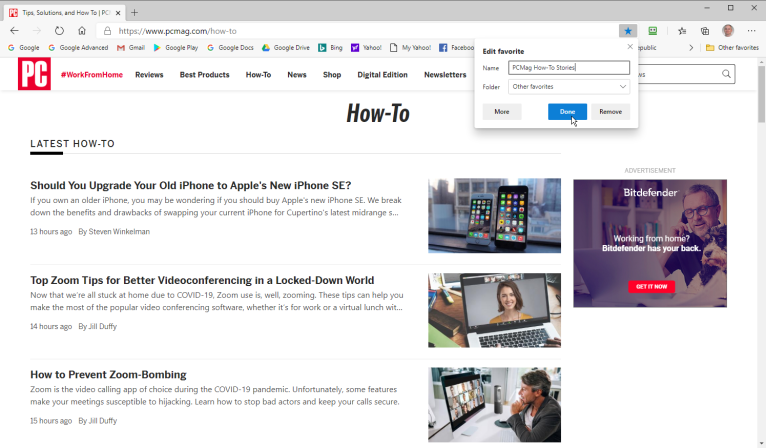The image size is (766, 448).
Task: Open the Favorites list icon
Action: (x=682, y=31)
